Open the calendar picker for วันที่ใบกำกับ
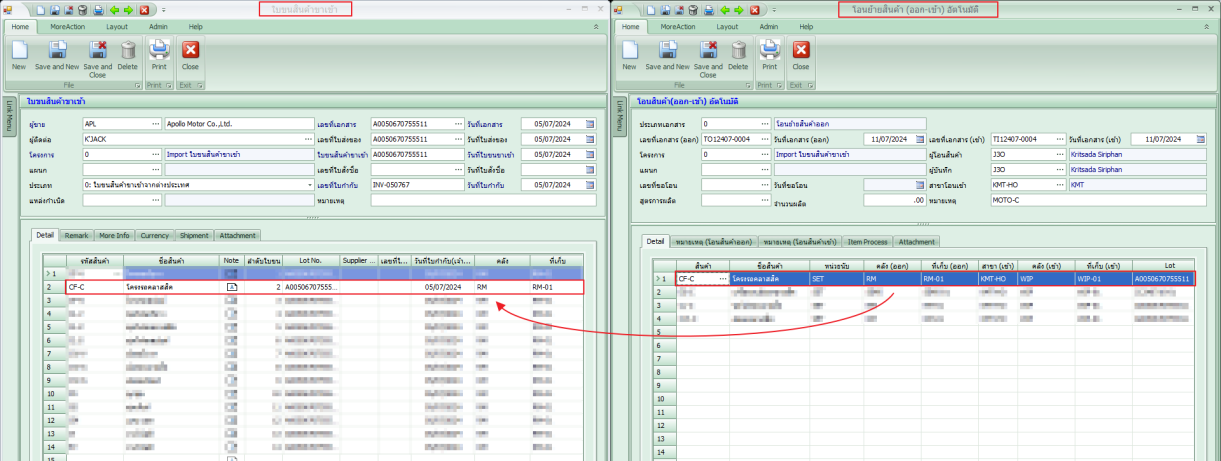The image size is (1221, 461). [x=590, y=185]
